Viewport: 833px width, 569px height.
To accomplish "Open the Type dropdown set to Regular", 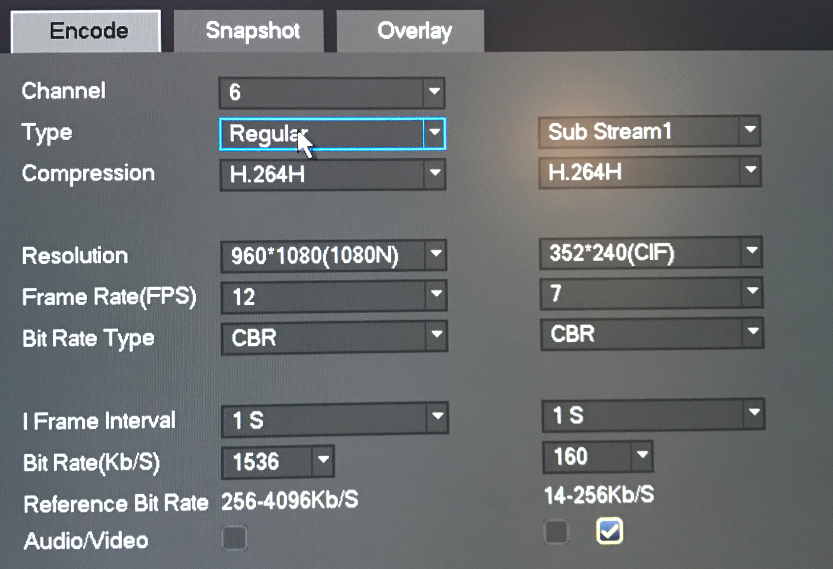I will 333,134.
